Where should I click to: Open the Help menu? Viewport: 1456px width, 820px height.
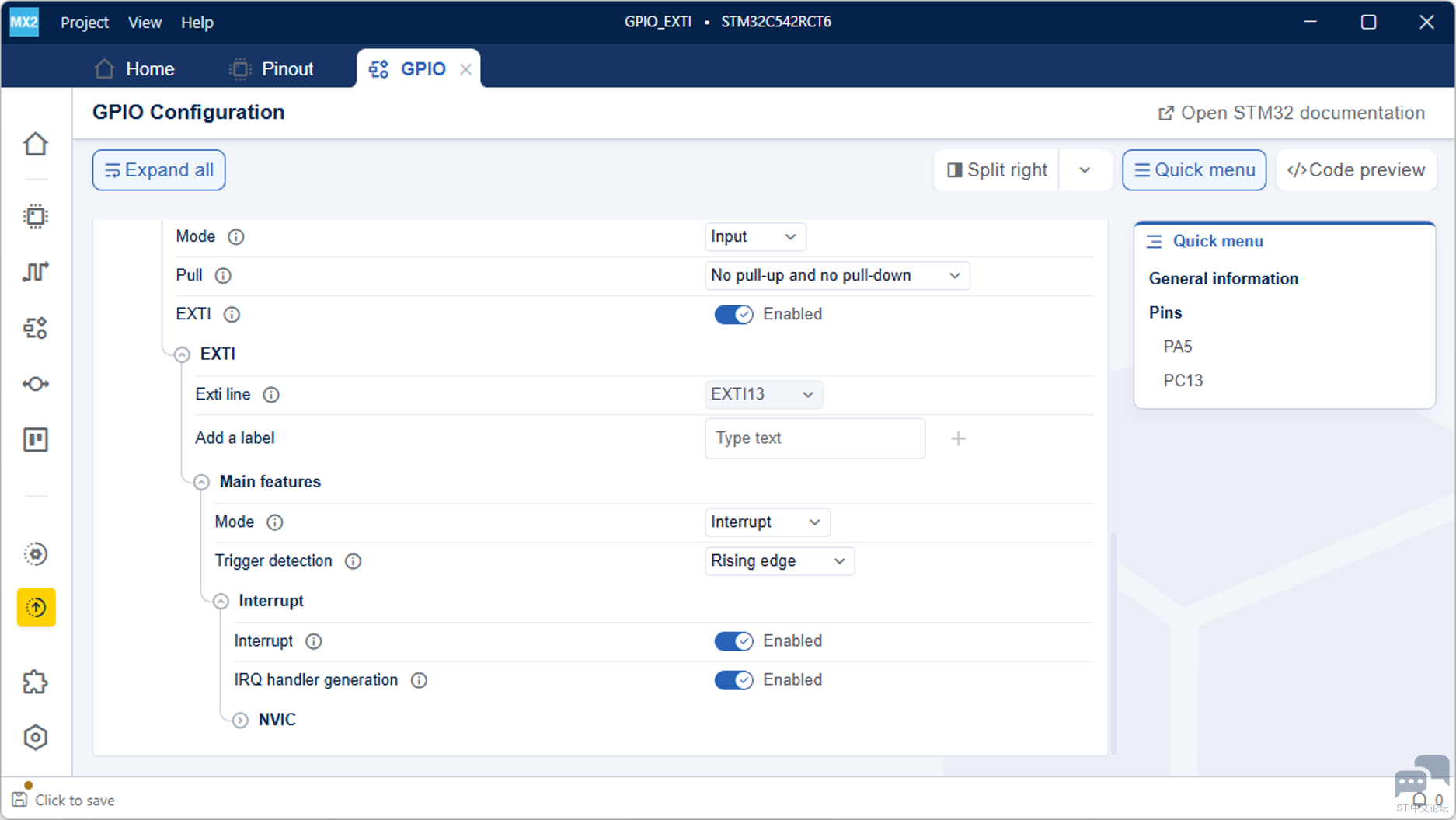pos(197,23)
